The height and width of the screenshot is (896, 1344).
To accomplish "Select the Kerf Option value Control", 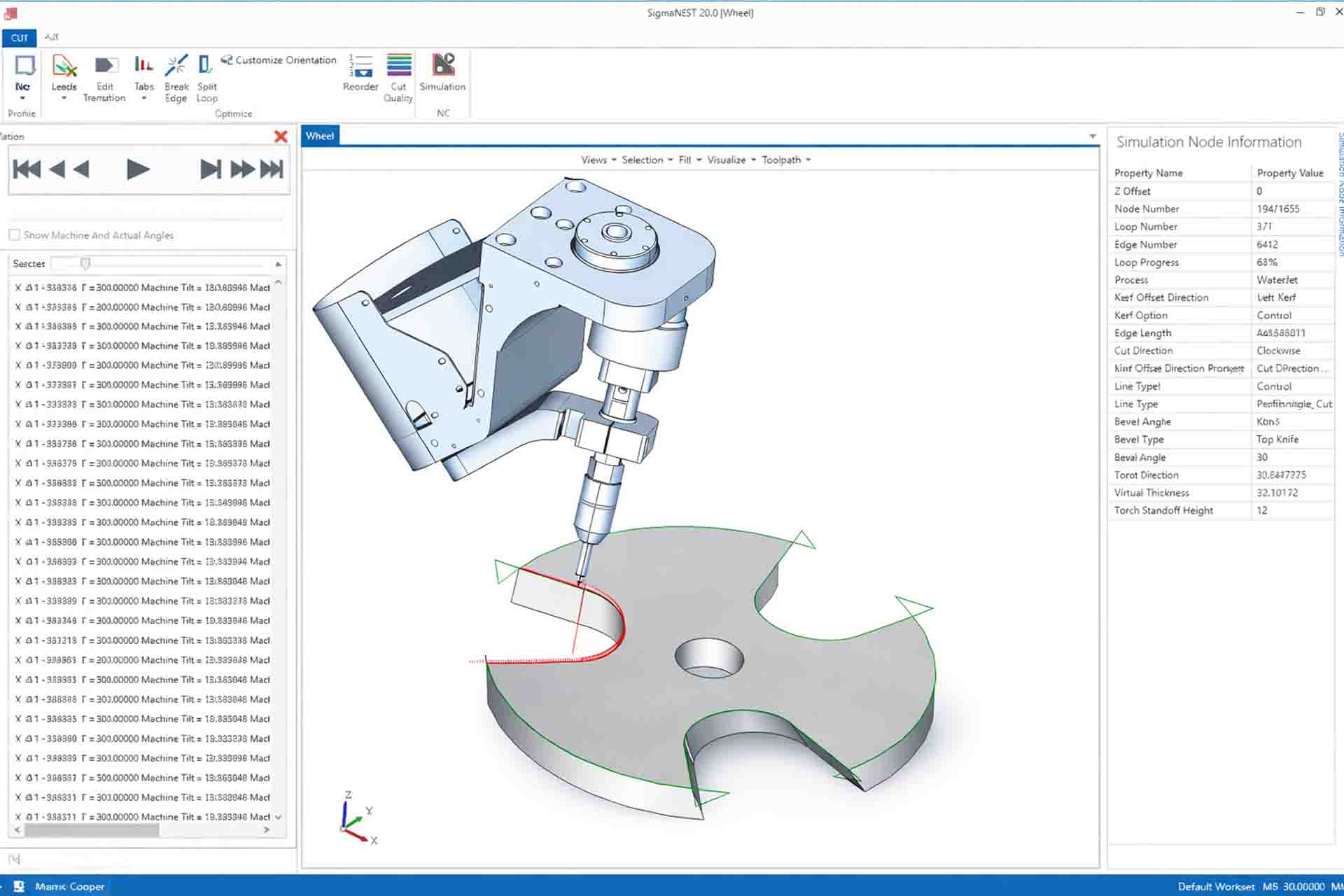I will (x=1274, y=315).
